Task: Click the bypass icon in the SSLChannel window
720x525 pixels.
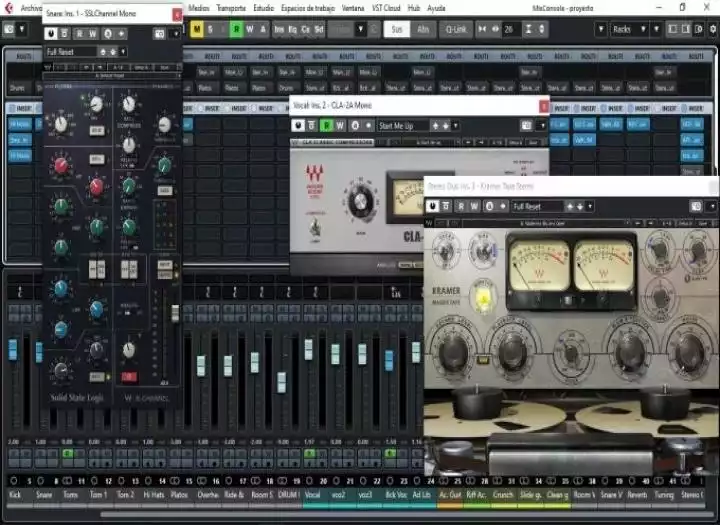Action: [64, 34]
